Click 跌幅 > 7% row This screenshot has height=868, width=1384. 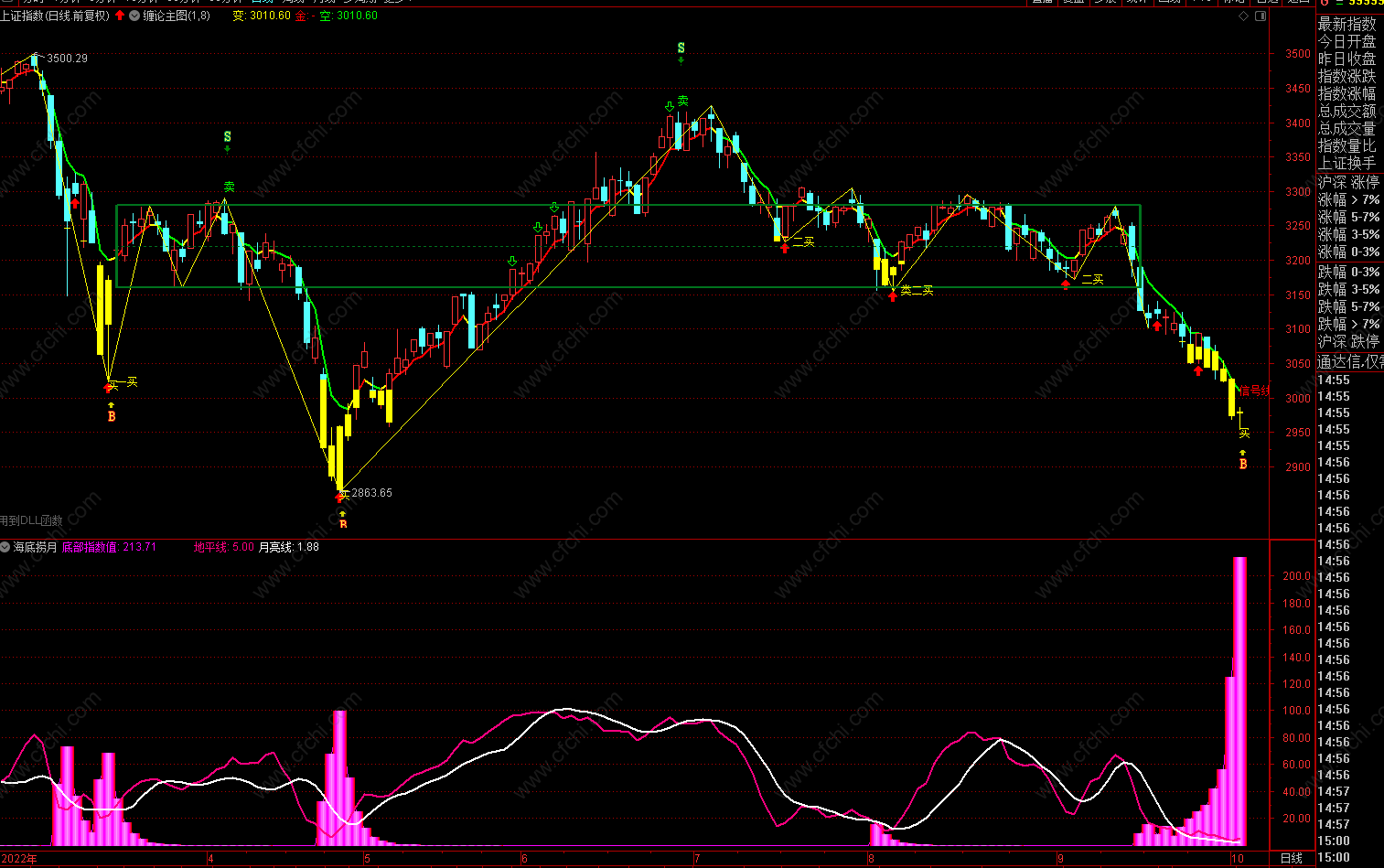click(x=1349, y=324)
